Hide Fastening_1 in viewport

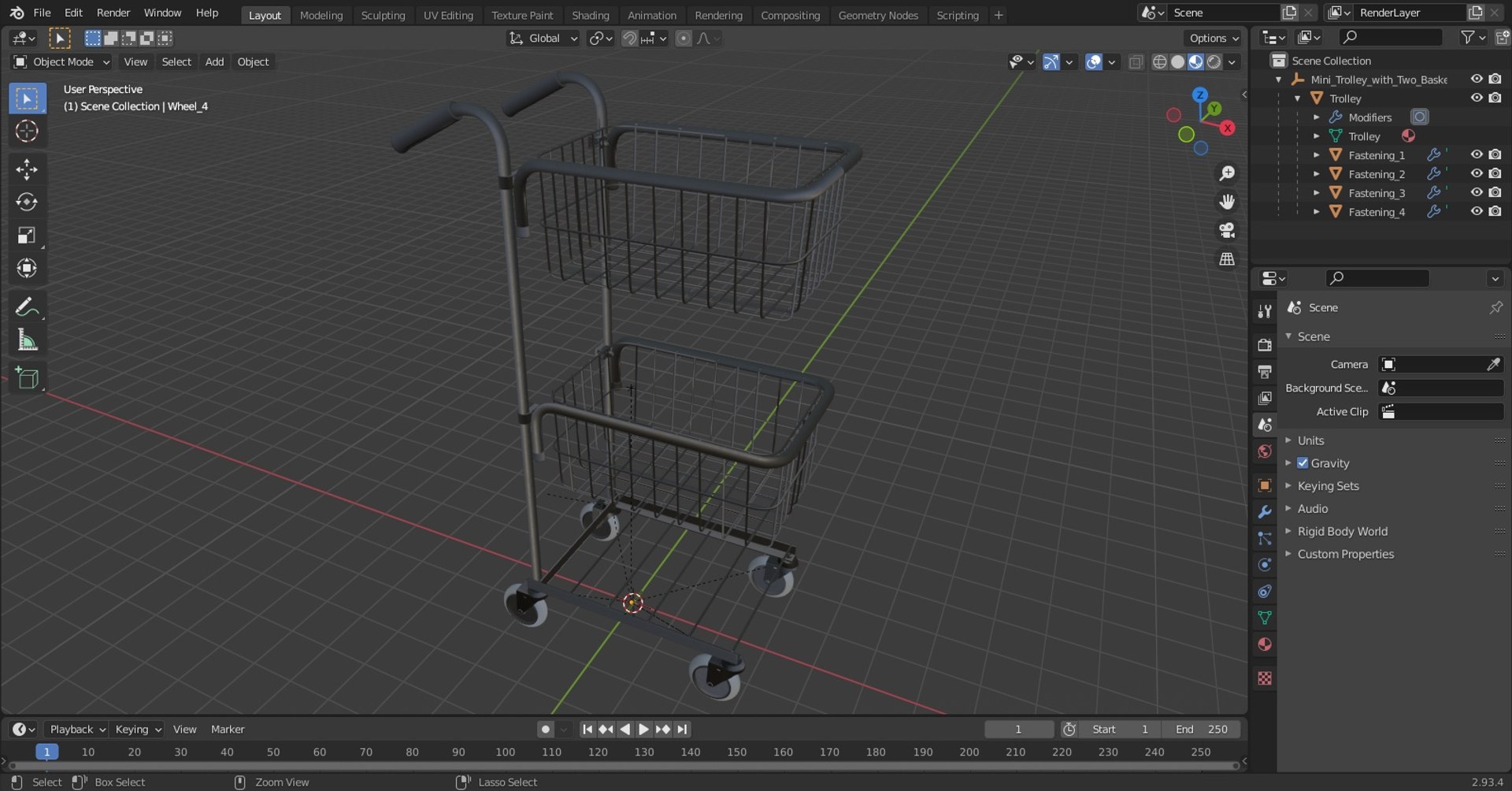tap(1477, 155)
